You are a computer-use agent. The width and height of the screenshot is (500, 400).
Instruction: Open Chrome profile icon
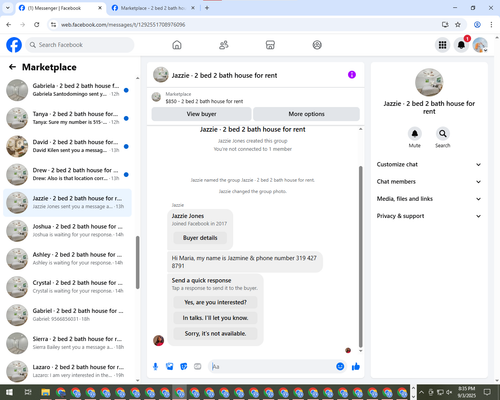coord(477,25)
